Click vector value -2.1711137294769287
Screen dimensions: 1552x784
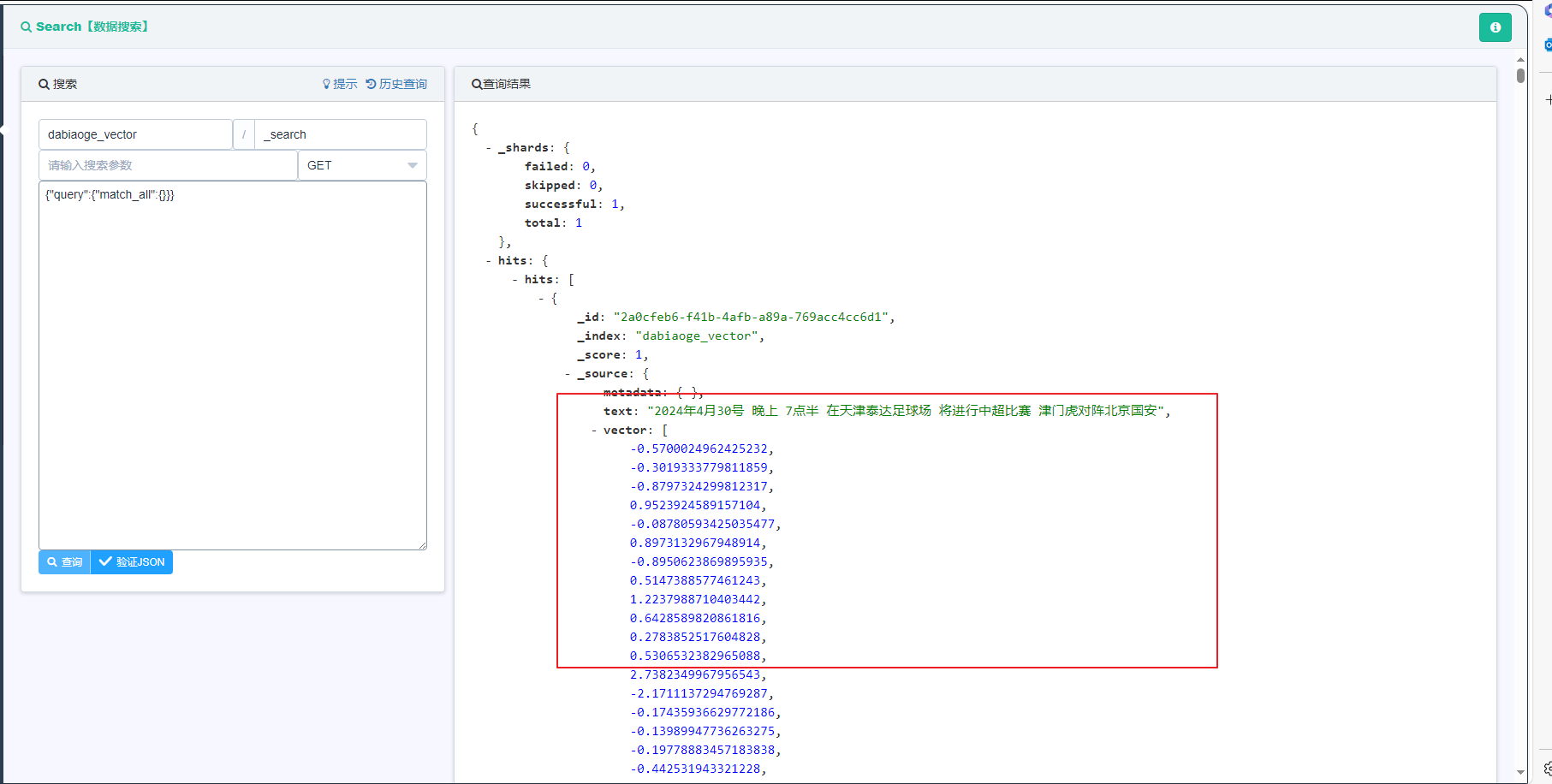click(699, 693)
